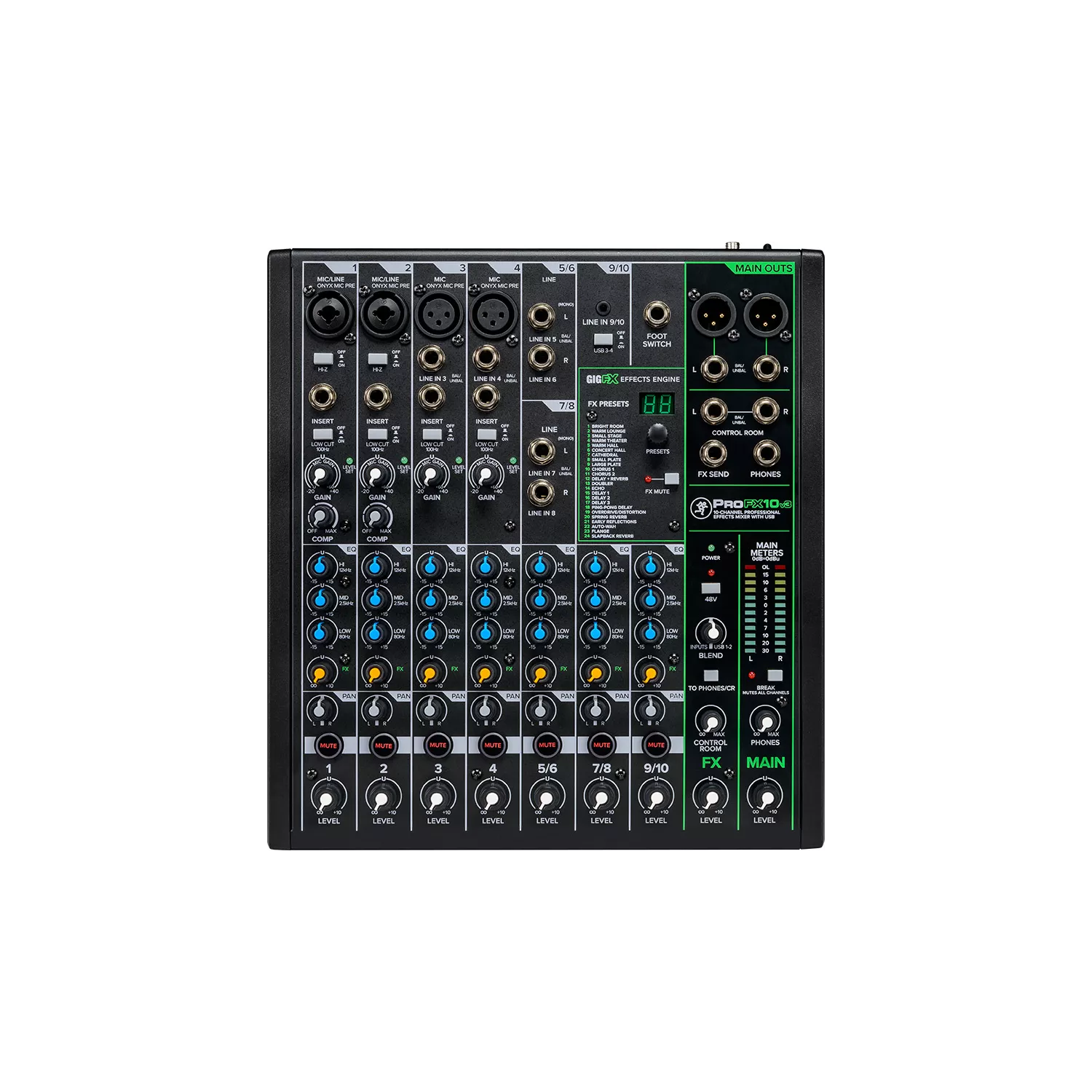This screenshot has width=1092, height=1092.
Task: Click the PHONES volume knob
Action: [x=764, y=721]
